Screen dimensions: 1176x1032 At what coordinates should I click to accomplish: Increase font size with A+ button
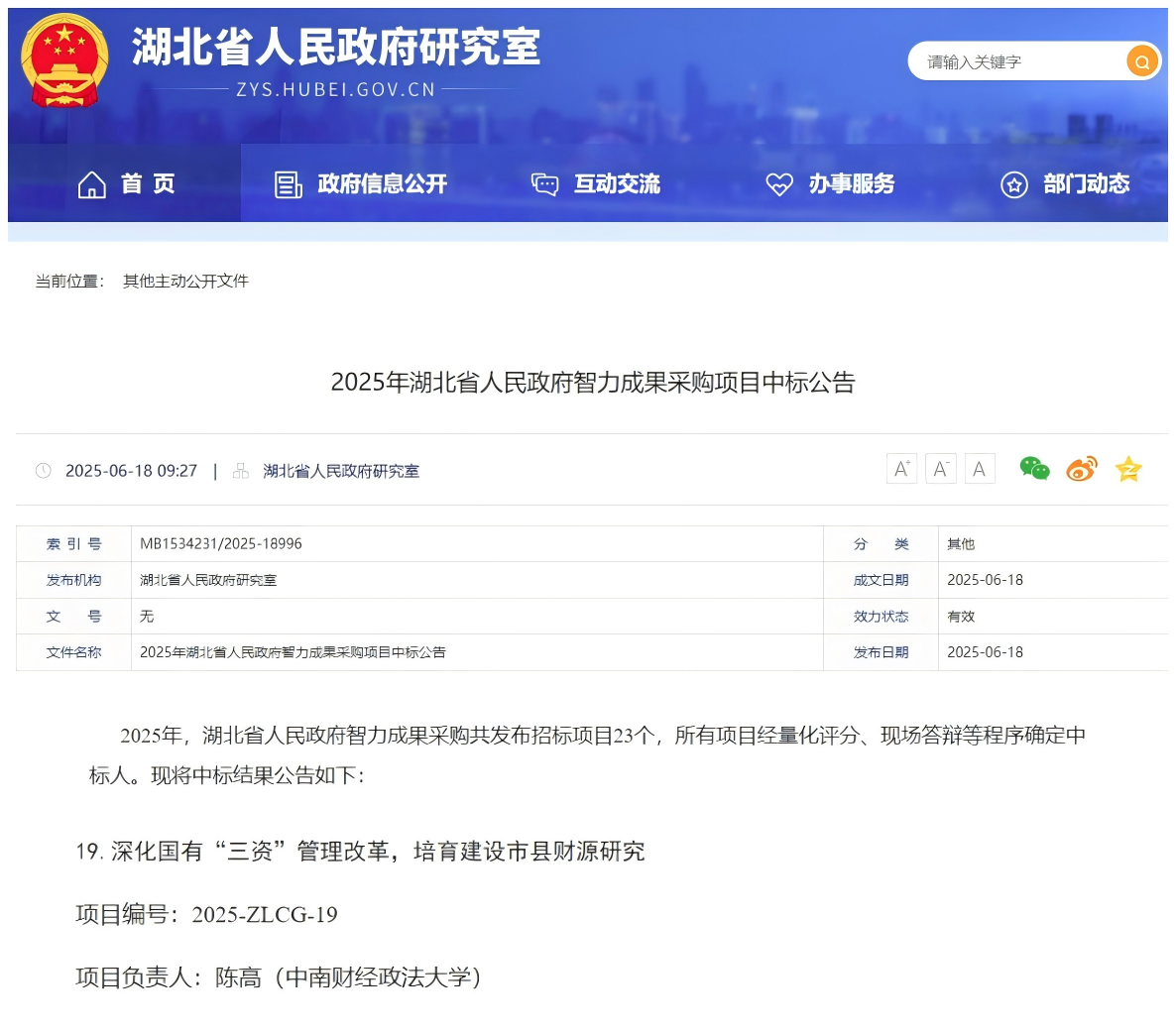[x=900, y=469]
